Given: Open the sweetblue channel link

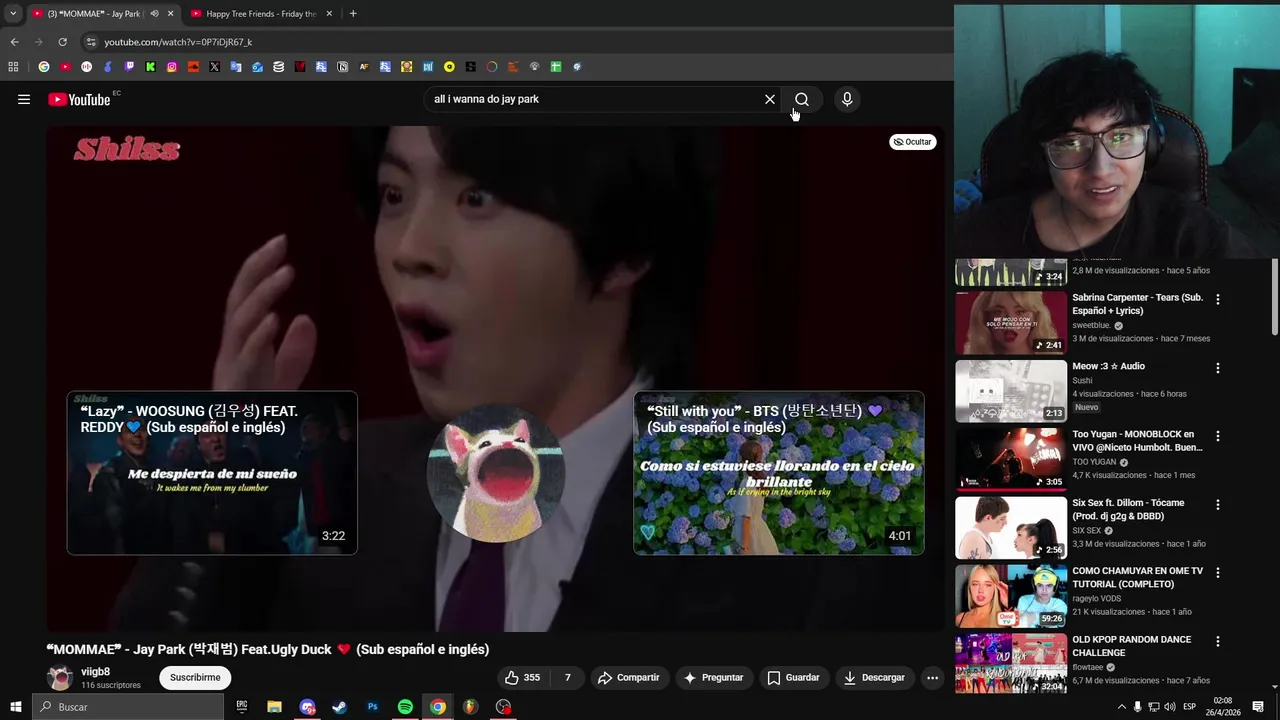Looking at the screenshot, I should click(x=1091, y=326).
